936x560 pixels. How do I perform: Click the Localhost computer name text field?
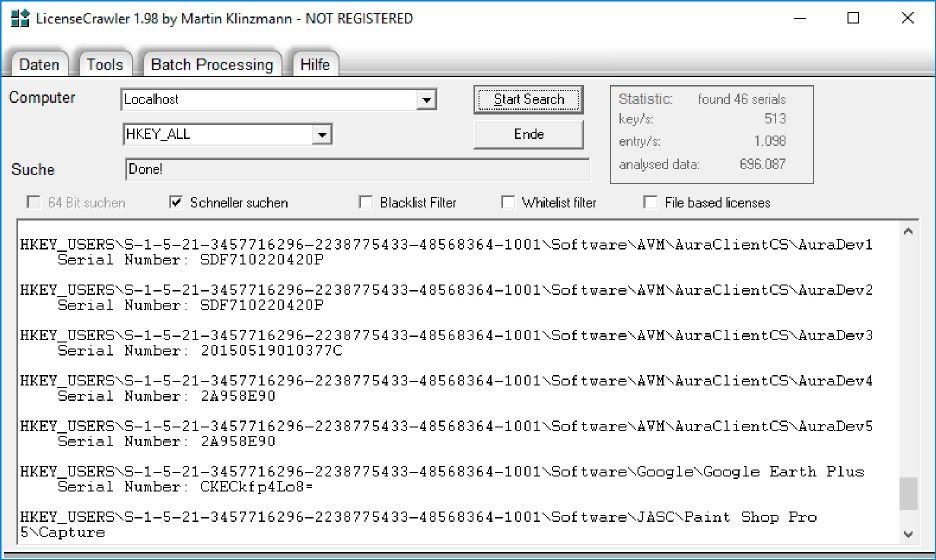point(269,100)
